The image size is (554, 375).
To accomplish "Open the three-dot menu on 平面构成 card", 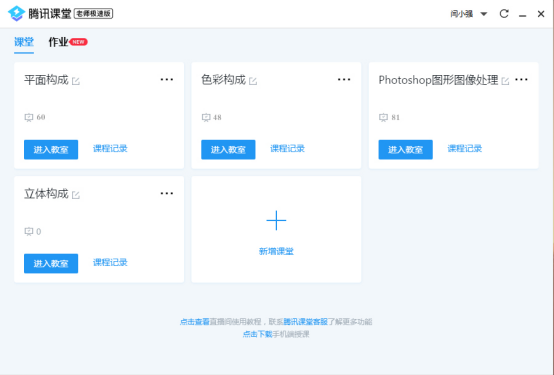I will [x=167, y=80].
